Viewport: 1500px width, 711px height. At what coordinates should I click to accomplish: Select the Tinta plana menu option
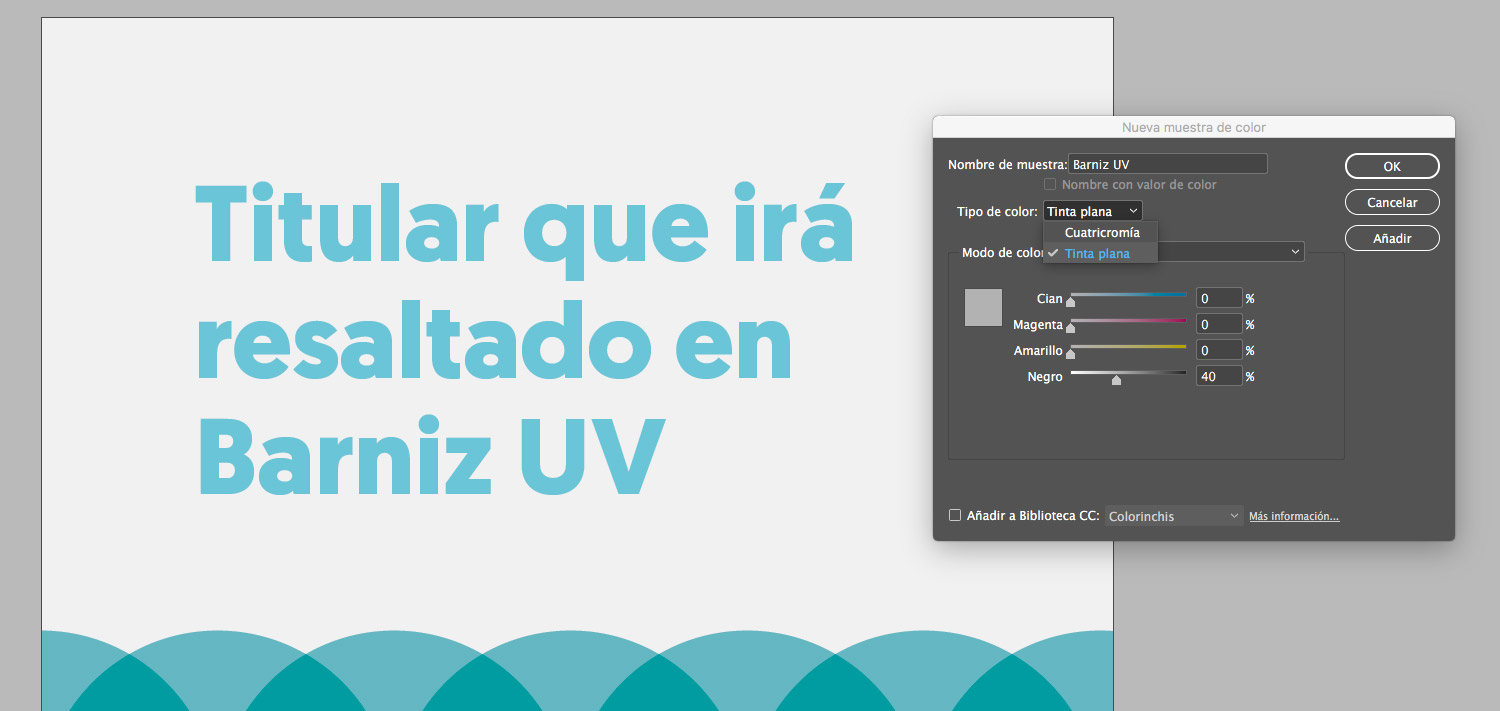click(x=1097, y=254)
